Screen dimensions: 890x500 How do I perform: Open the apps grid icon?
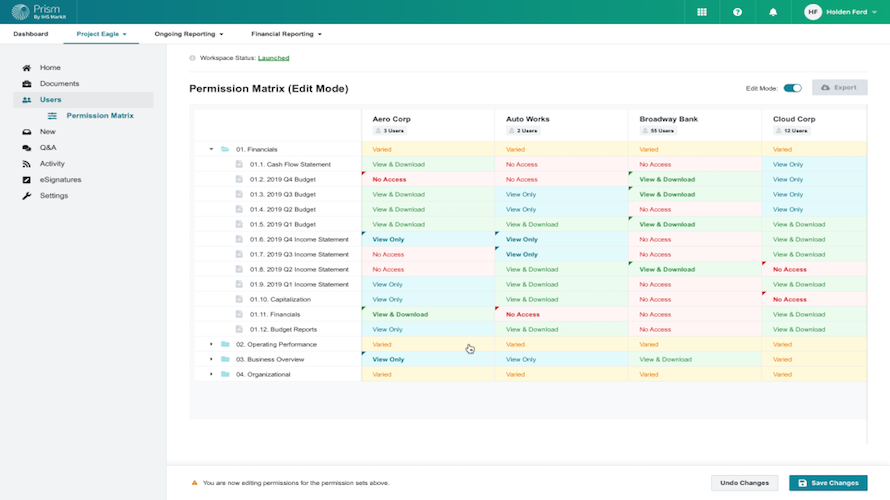(702, 12)
